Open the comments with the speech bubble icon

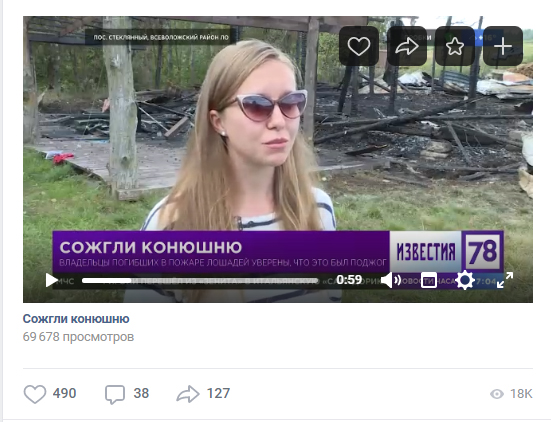tap(115, 394)
